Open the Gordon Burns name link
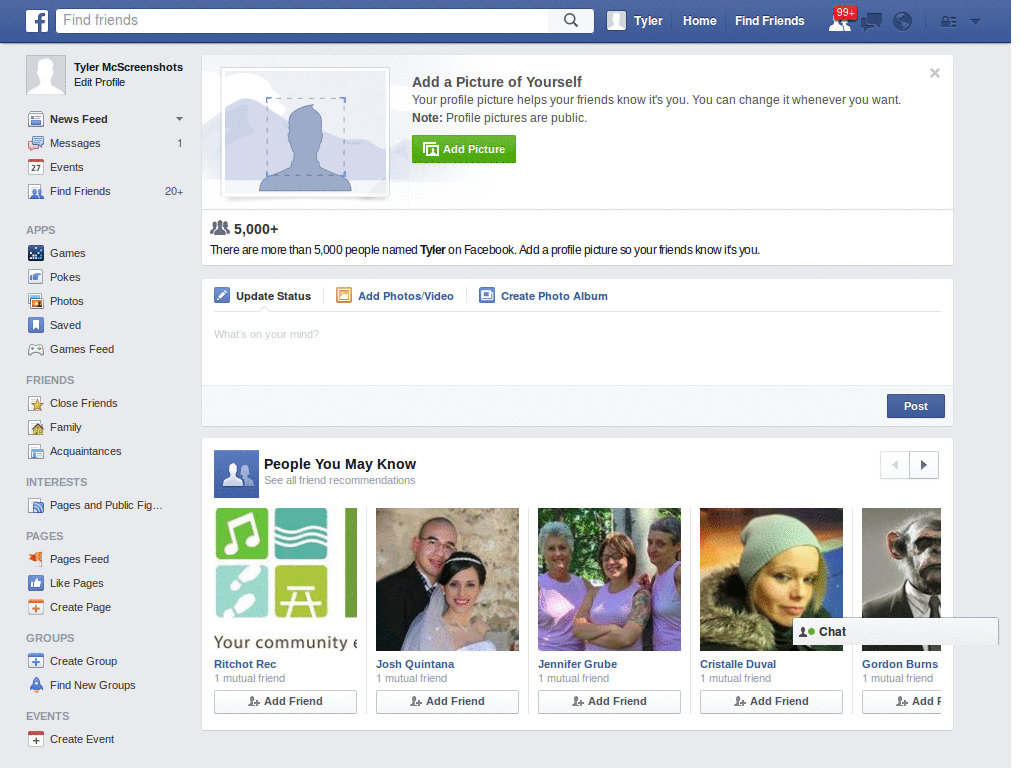The image size is (1024, 768). pos(900,664)
